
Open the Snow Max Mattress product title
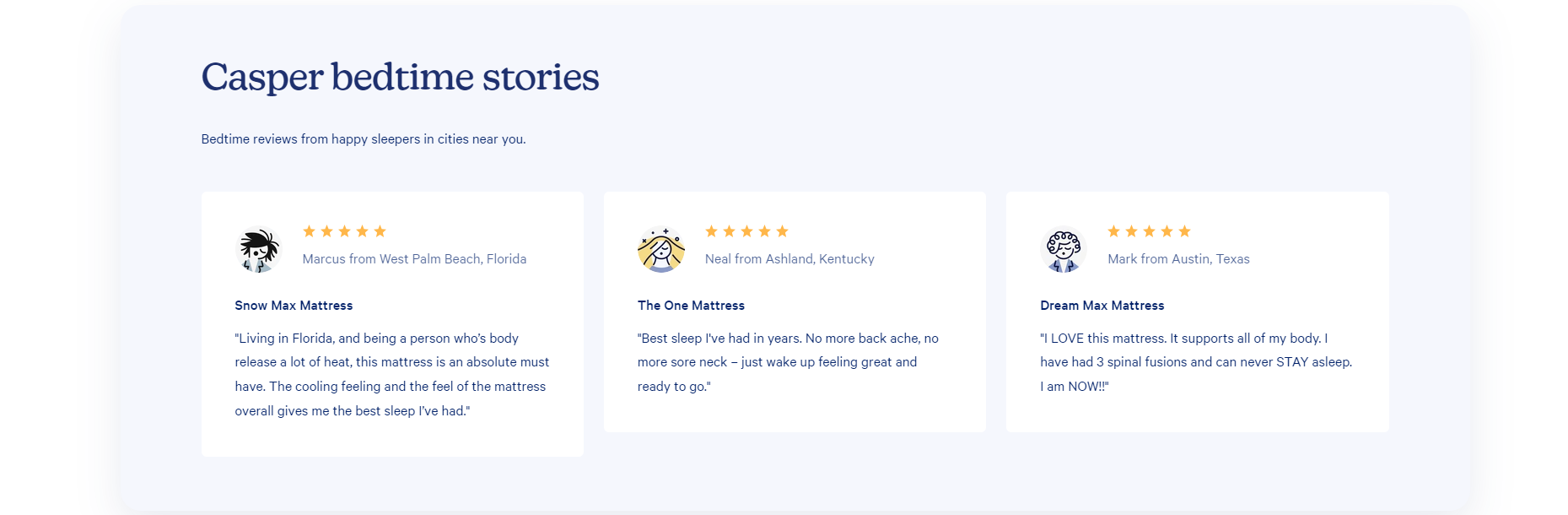click(x=294, y=306)
